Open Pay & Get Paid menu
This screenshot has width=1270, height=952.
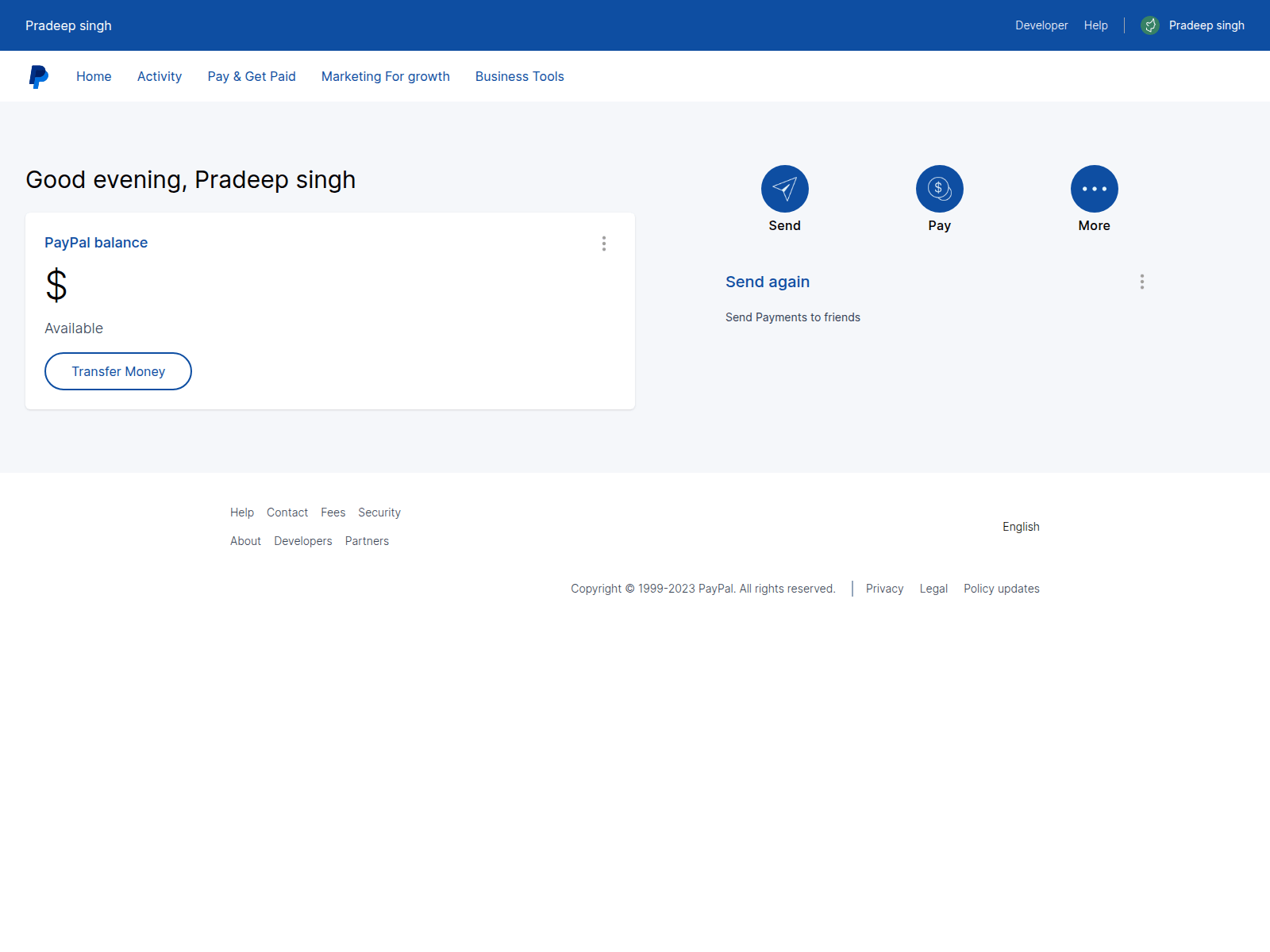click(x=252, y=76)
